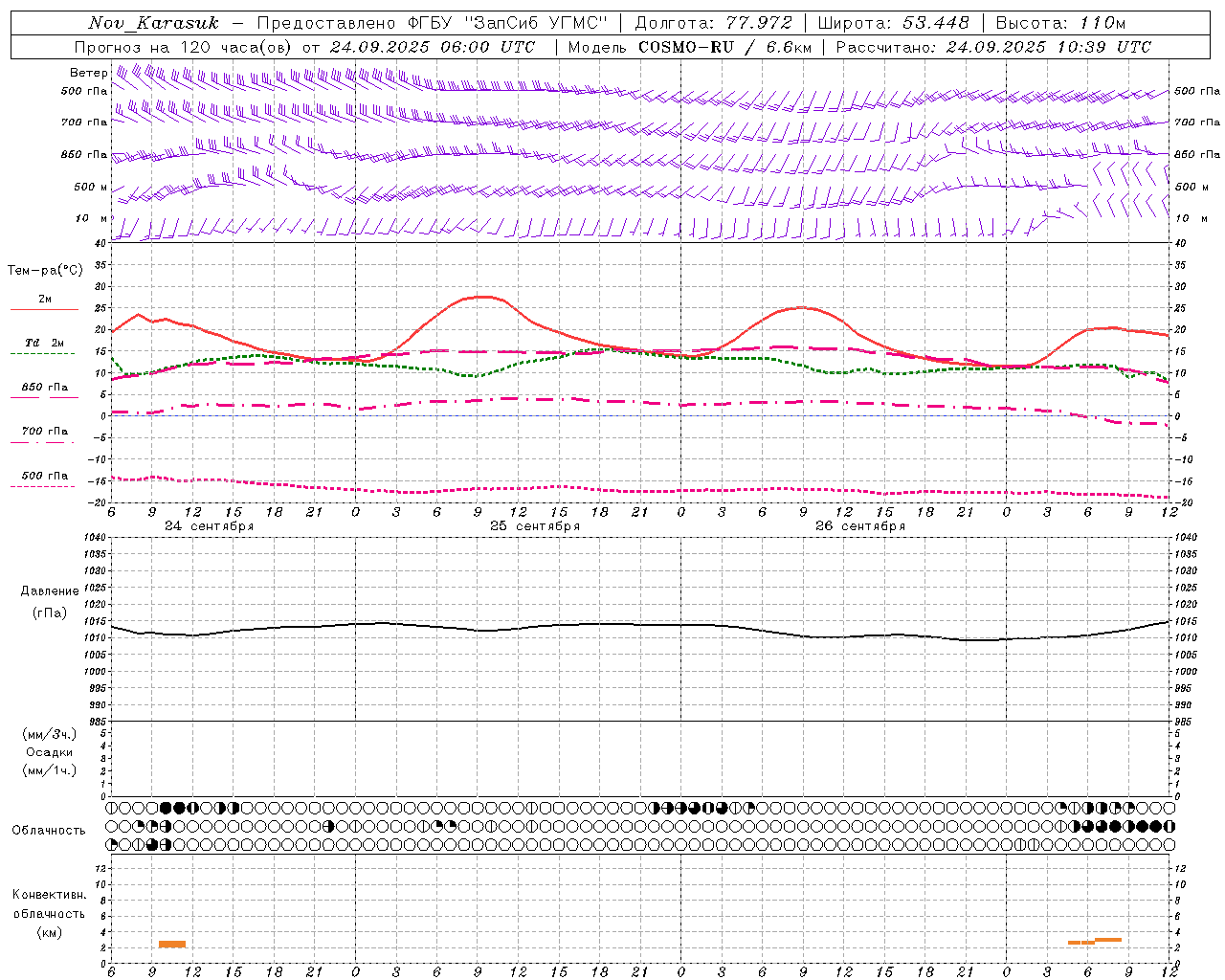Click the (км) convective cloud unit label
This screenshot has height=980, width=1225.
click(49, 932)
